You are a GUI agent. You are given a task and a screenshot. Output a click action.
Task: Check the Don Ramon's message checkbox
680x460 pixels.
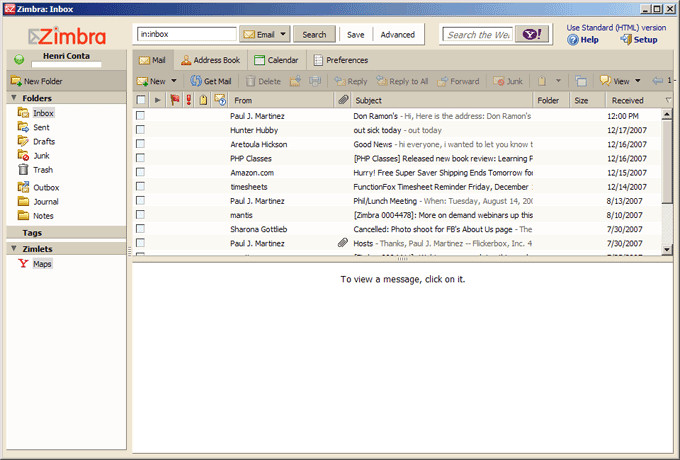[x=140, y=115]
